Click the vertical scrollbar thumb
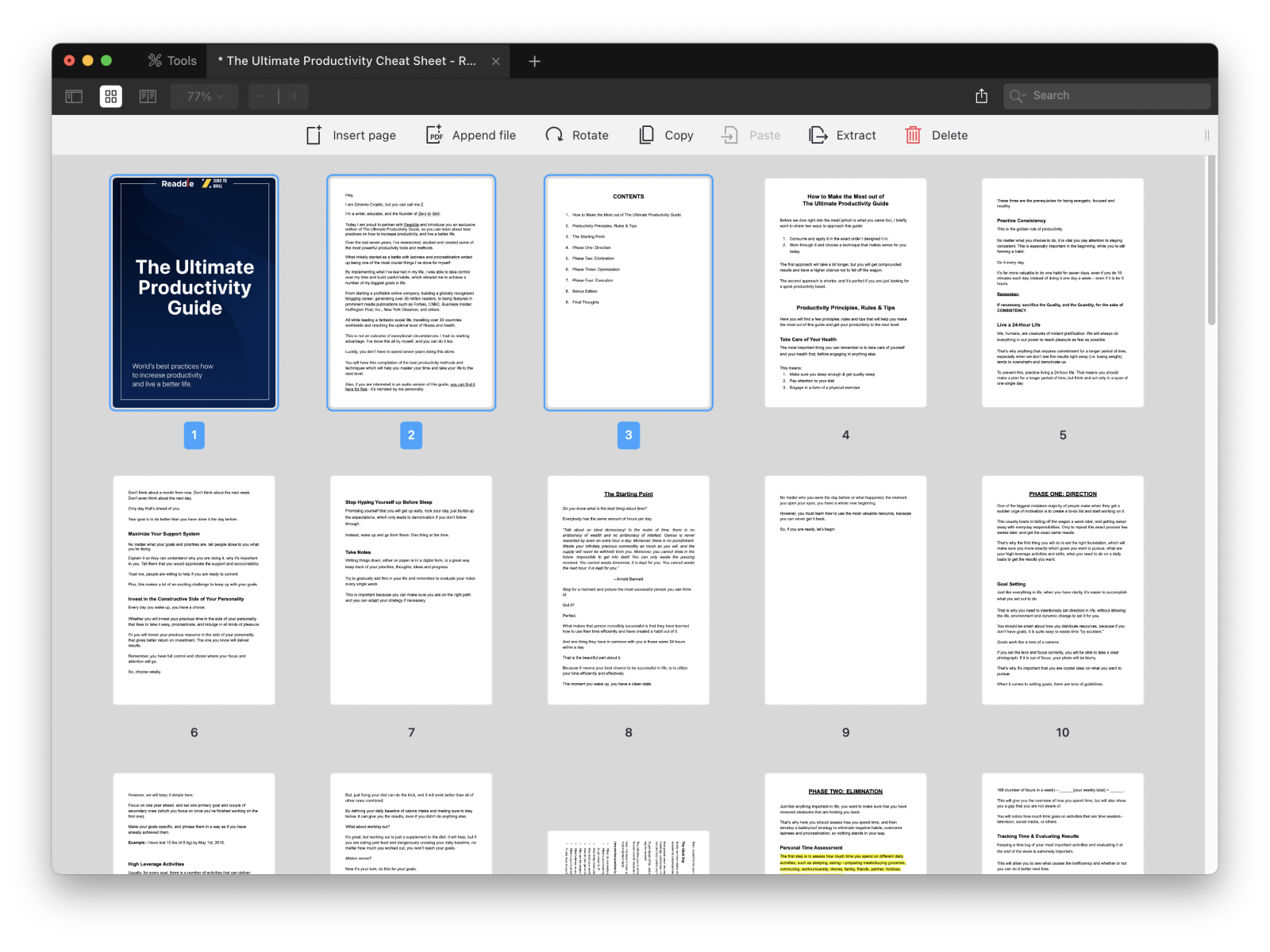This screenshot has width=1270, height=952. [1212, 240]
